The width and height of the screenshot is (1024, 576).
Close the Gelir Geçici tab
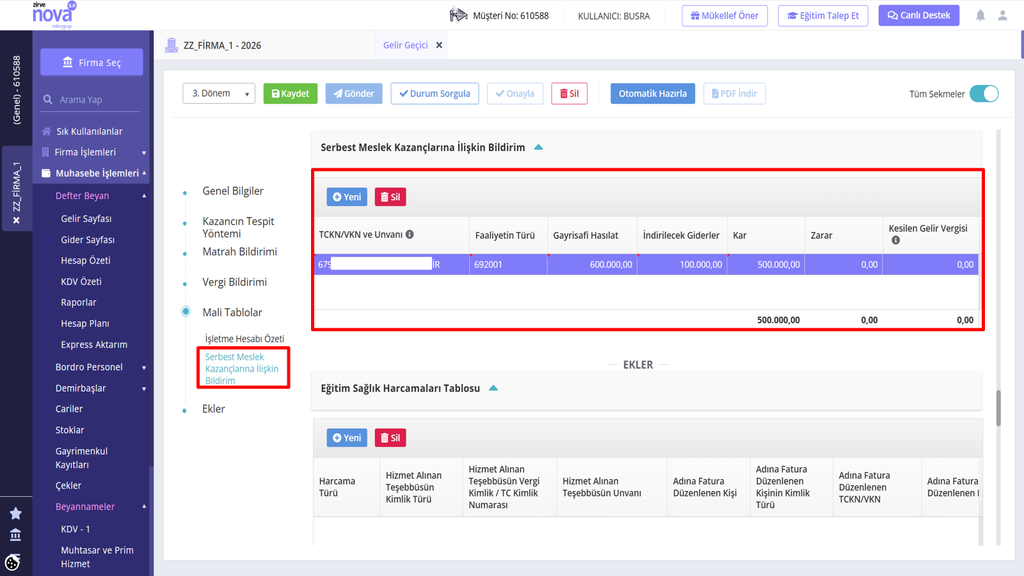tap(439, 45)
